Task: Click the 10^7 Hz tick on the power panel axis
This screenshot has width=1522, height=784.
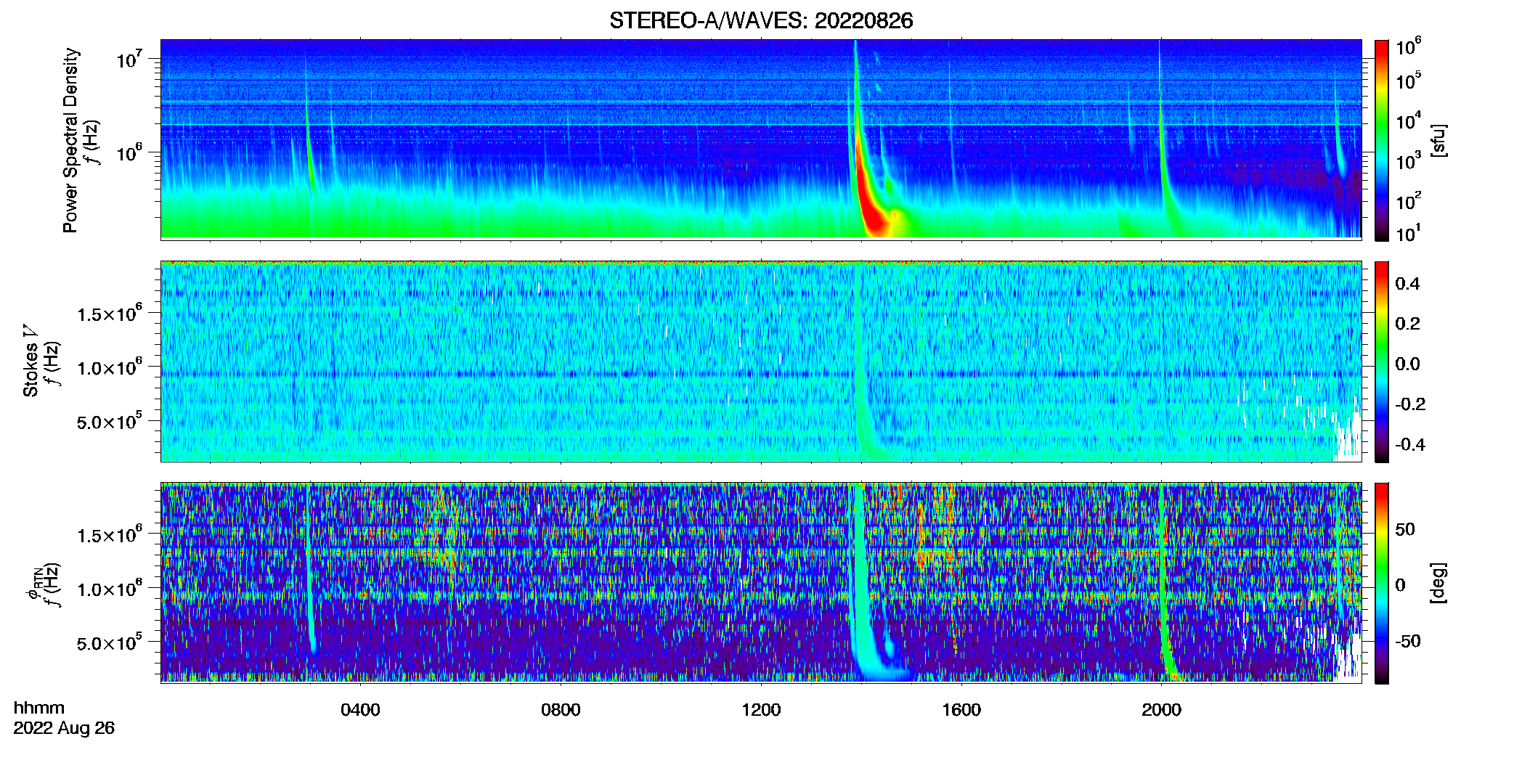Action: 129,58
